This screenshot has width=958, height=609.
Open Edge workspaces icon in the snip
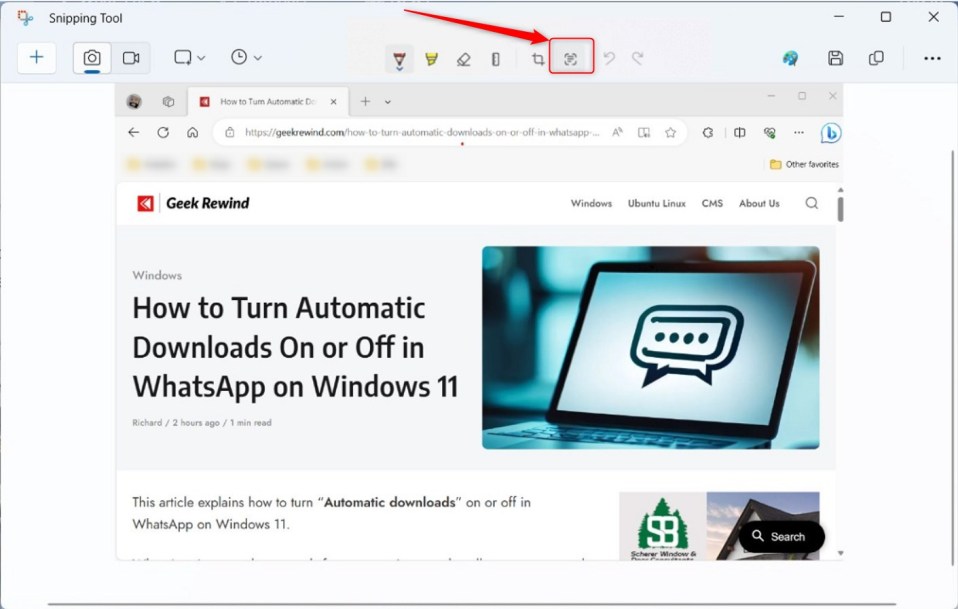tap(168, 101)
